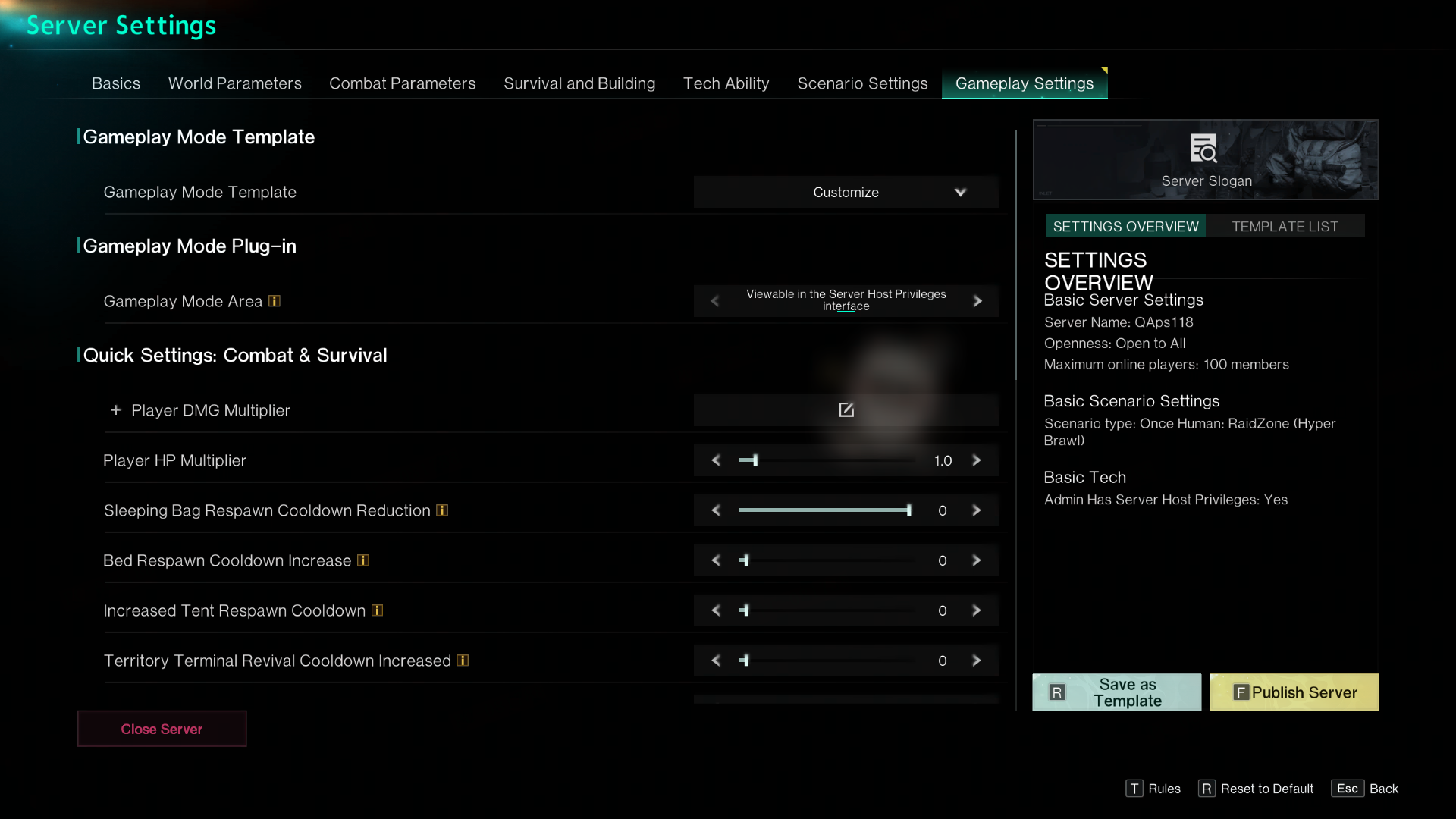Open the Player DMG Multiplier edit icon
Screen dimensions: 1456x819
[846, 410]
